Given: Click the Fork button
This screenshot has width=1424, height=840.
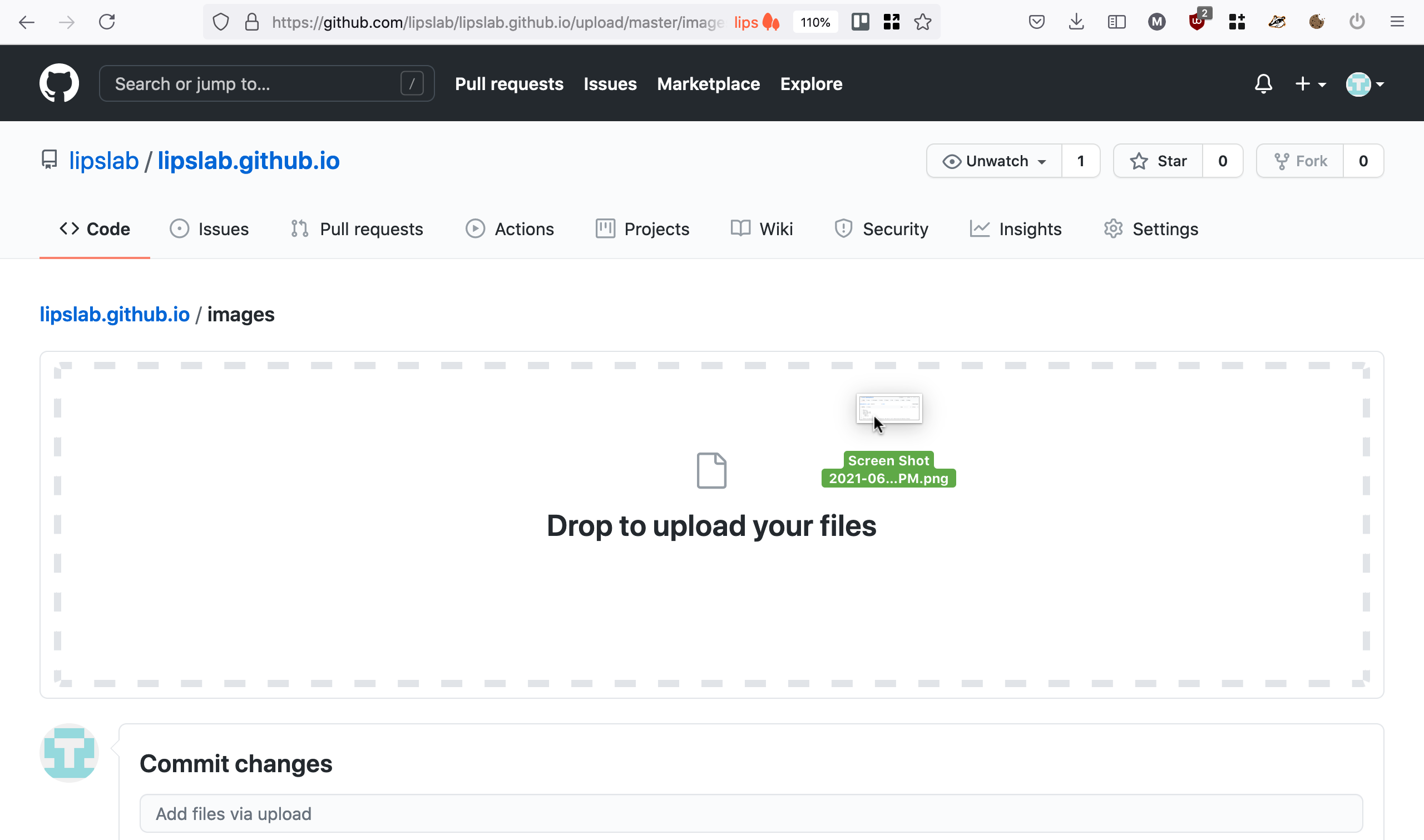Looking at the screenshot, I should click(x=1300, y=161).
